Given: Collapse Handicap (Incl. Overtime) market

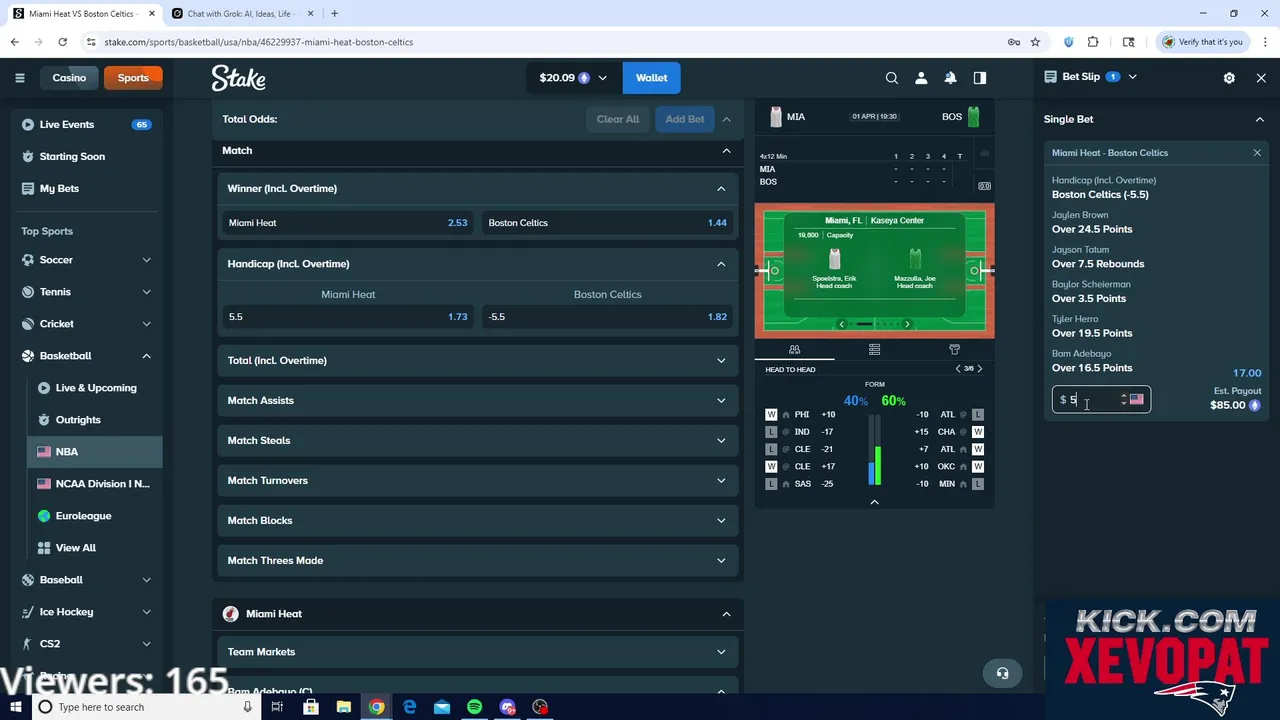Looking at the screenshot, I should point(477,264).
